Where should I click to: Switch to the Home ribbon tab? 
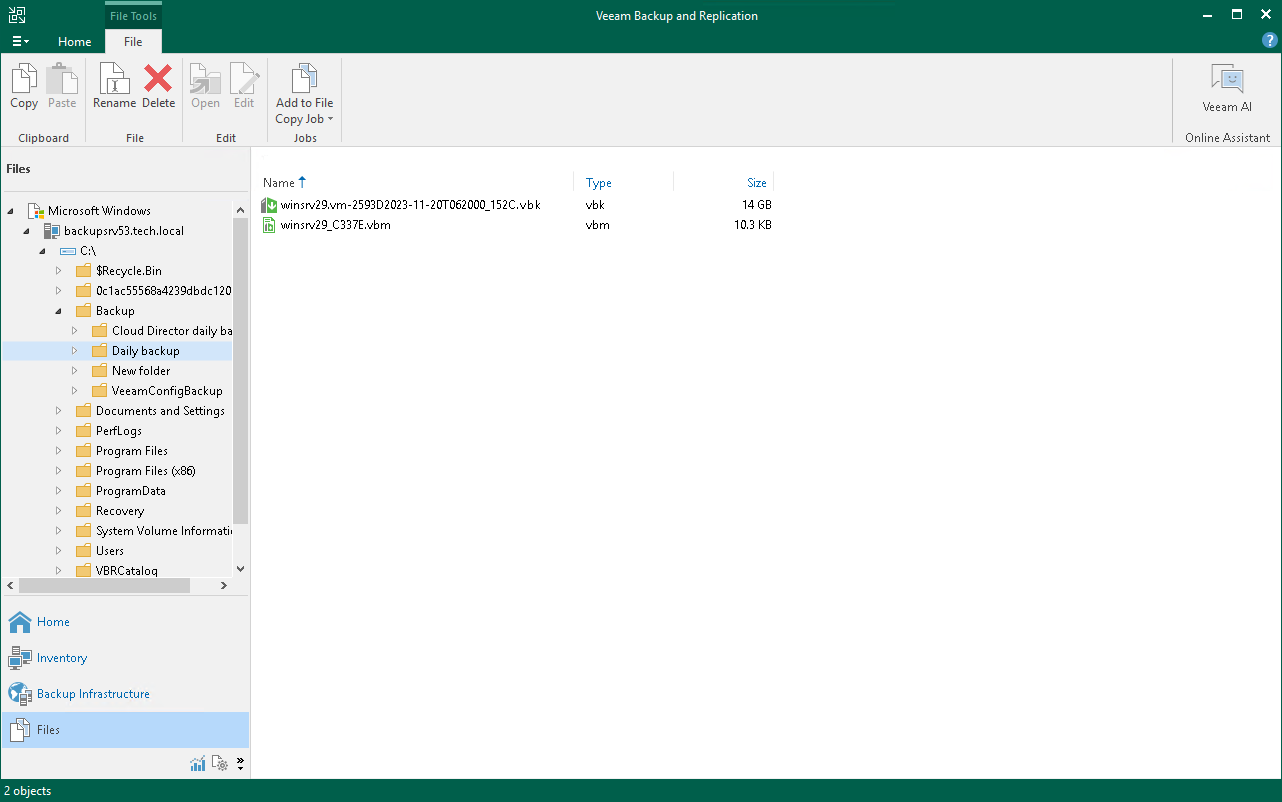[x=74, y=42]
